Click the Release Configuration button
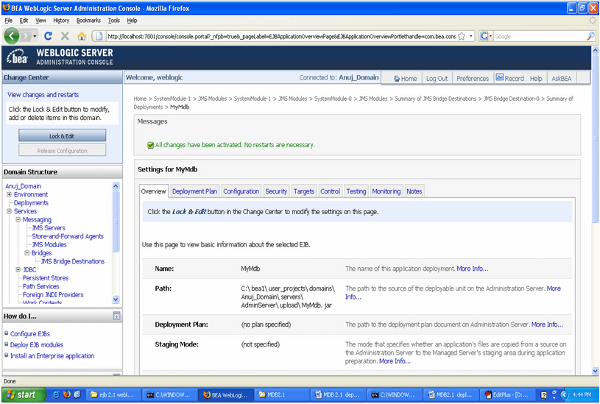Screen dimensions: 600x404 pyautogui.click(x=62, y=151)
